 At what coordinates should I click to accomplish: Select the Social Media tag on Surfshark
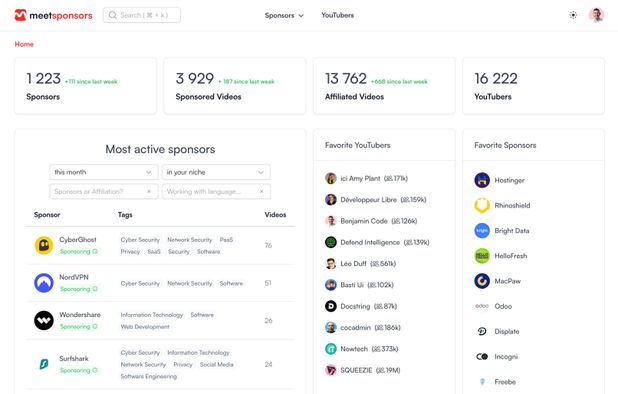coord(216,364)
